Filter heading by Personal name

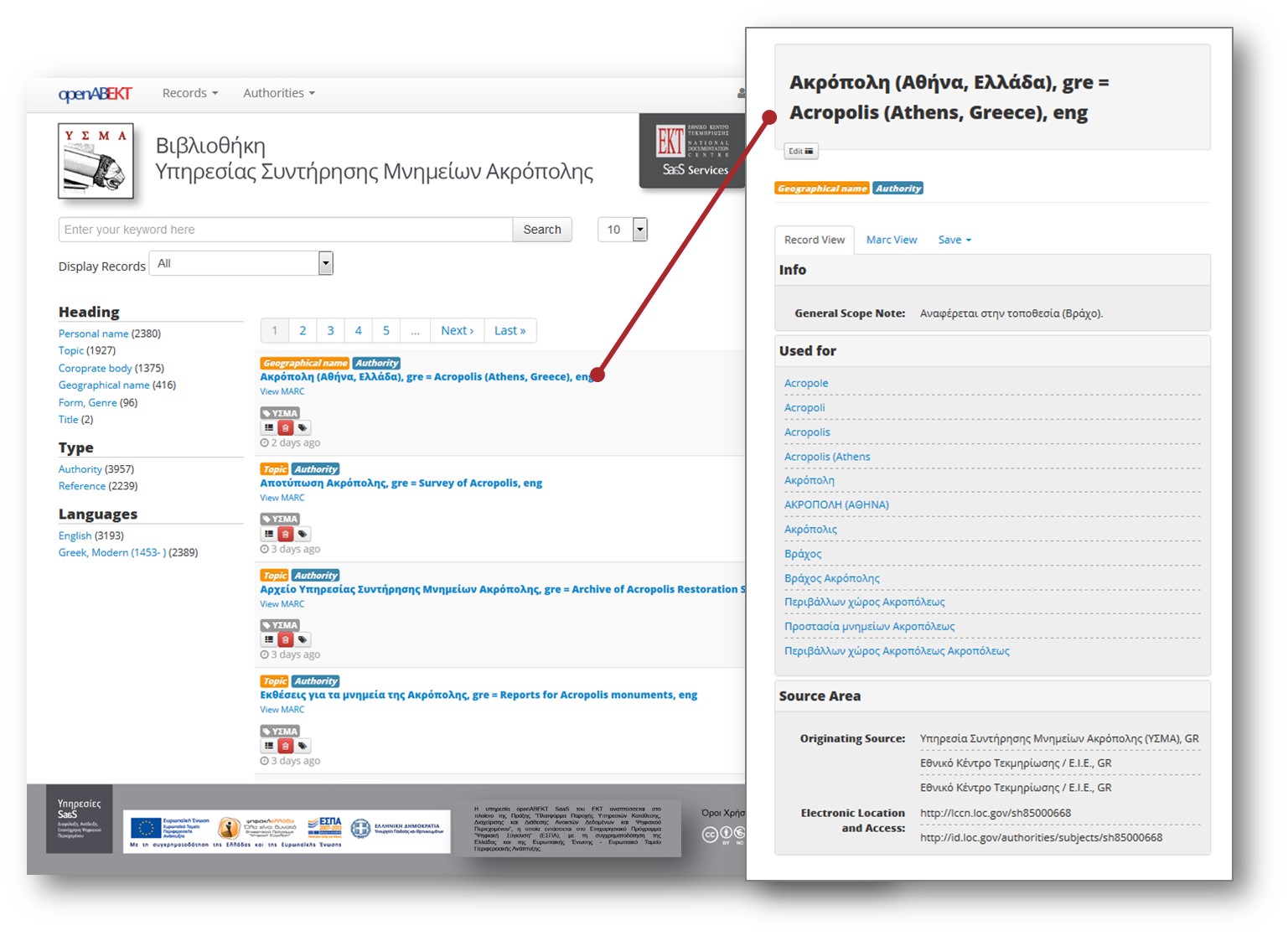(x=93, y=334)
